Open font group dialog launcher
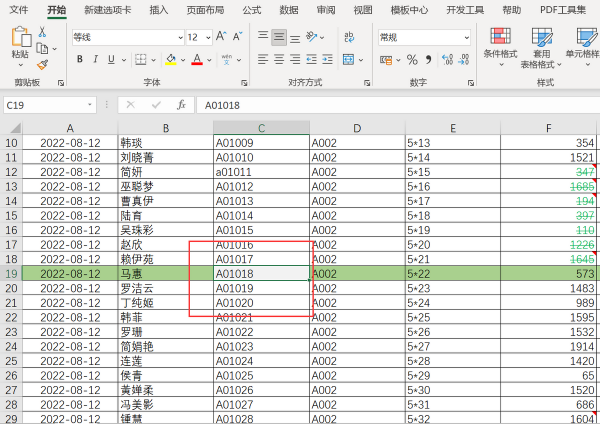The width and height of the screenshot is (600, 424). (x=244, y=83)
